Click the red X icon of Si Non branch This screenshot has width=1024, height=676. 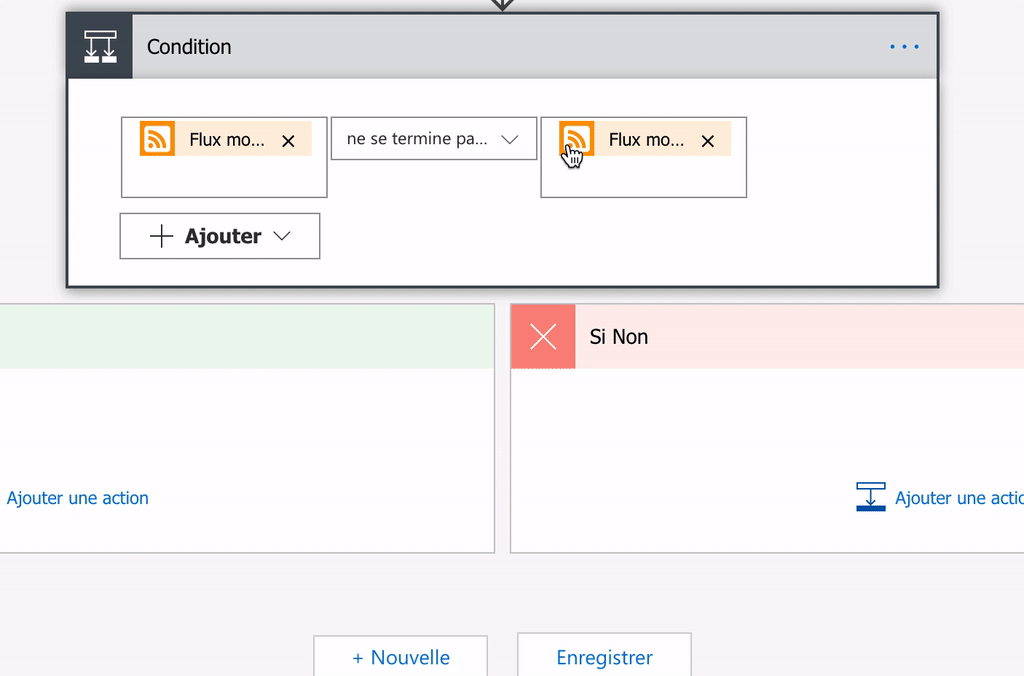point(543,337)
